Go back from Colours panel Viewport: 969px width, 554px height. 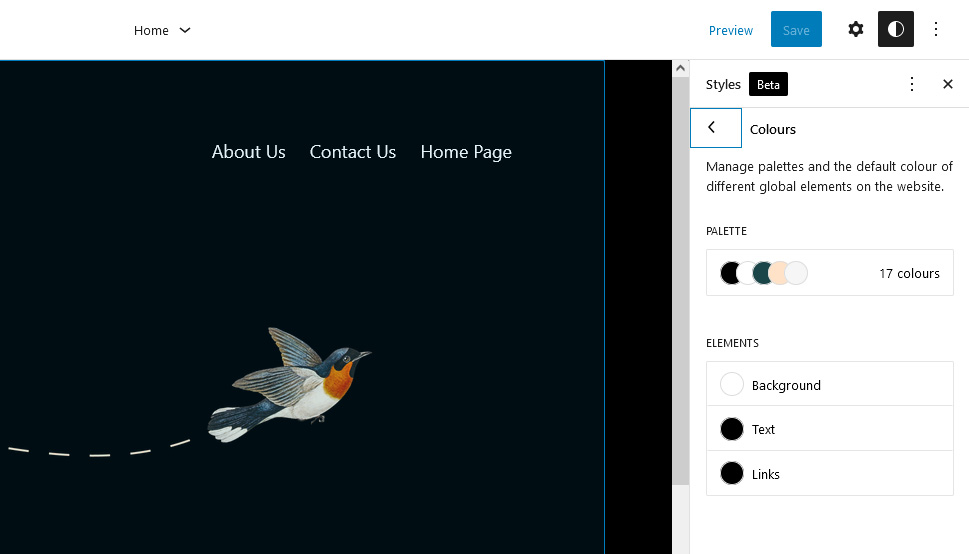[x=716, y=128]
